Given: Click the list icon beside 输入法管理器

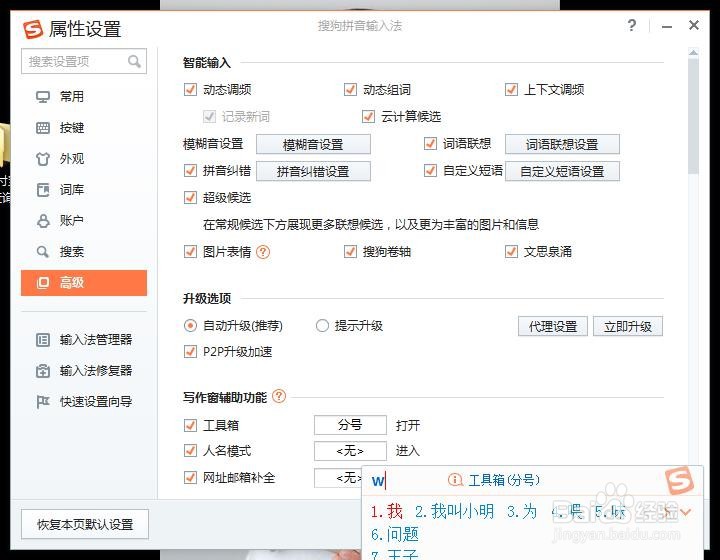Looking at the screenshot, I should [43, 340].
